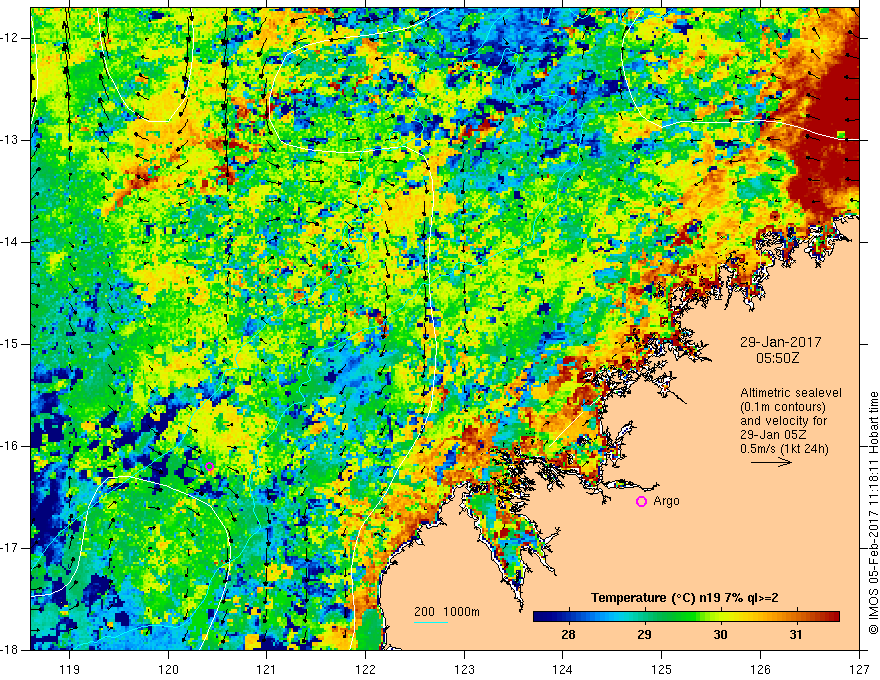Click the 29 tick label on the color bar
The width and height of the screenshot is (880, 680).
click(x=644, y=635)
